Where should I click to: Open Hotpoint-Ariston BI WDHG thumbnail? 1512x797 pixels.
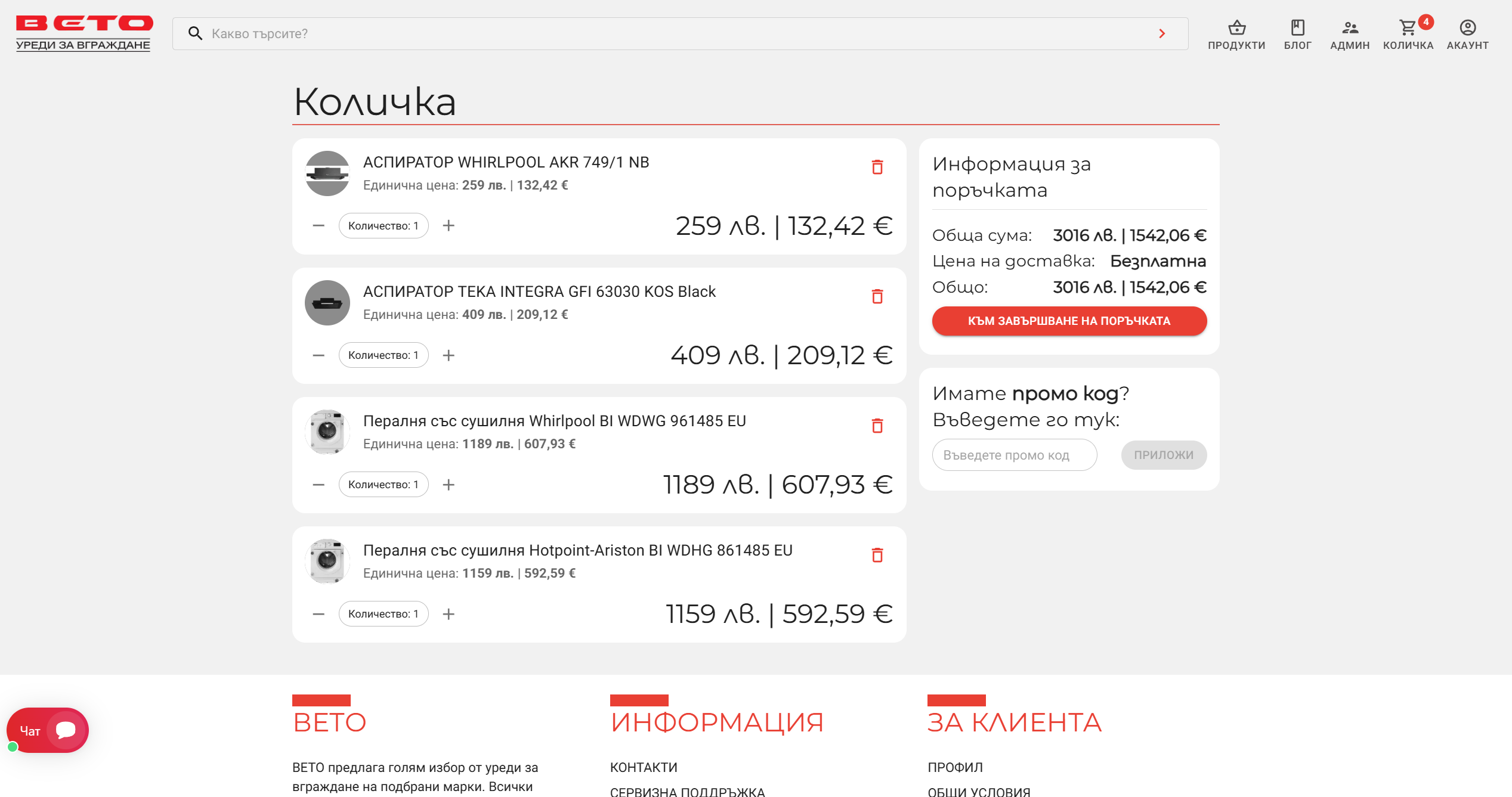tap(327, 562)
